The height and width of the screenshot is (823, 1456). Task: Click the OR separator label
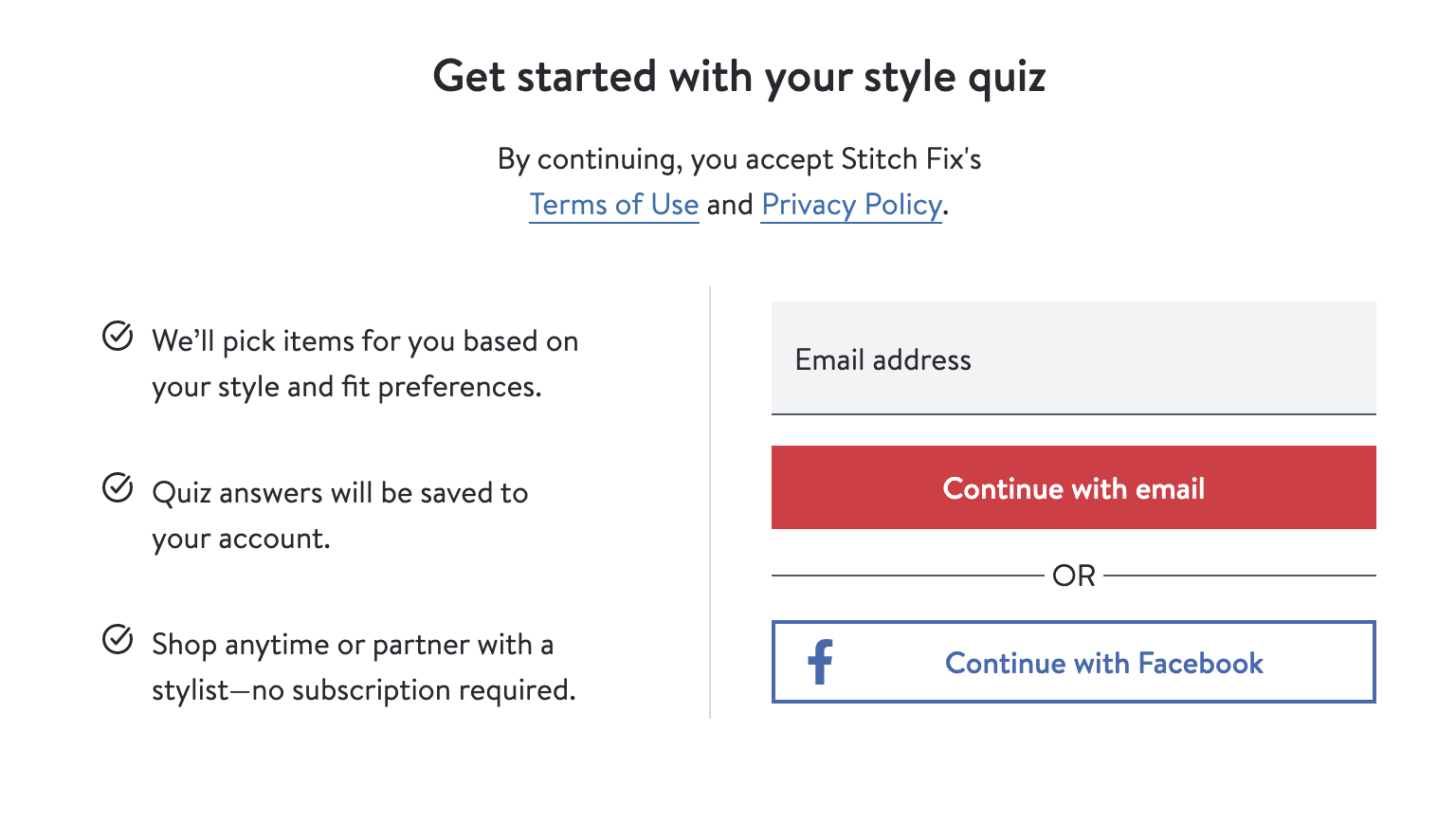pyautogui.click(x=1073, y=576)
